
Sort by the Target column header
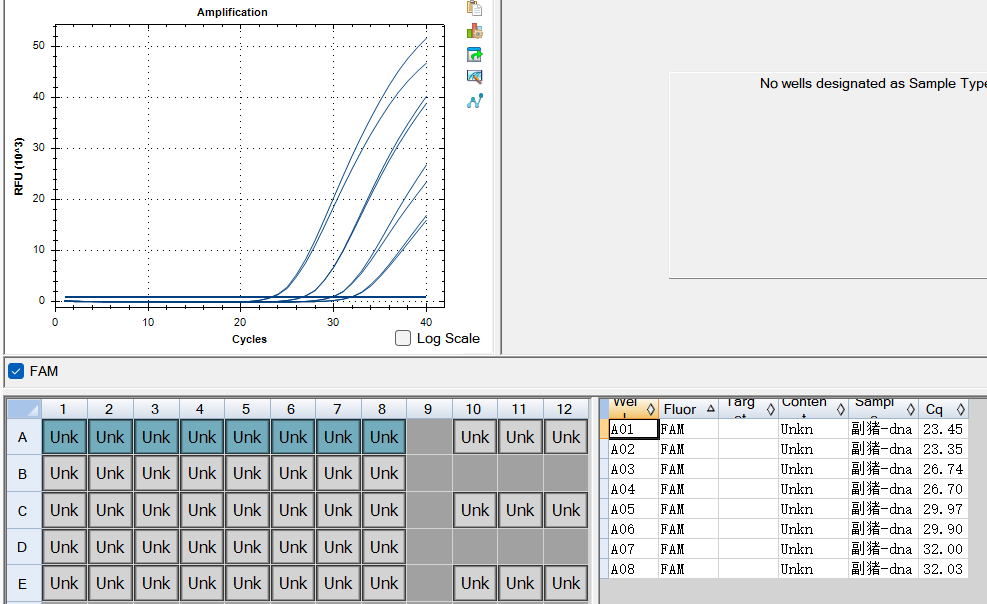click(x=748, y=408)
